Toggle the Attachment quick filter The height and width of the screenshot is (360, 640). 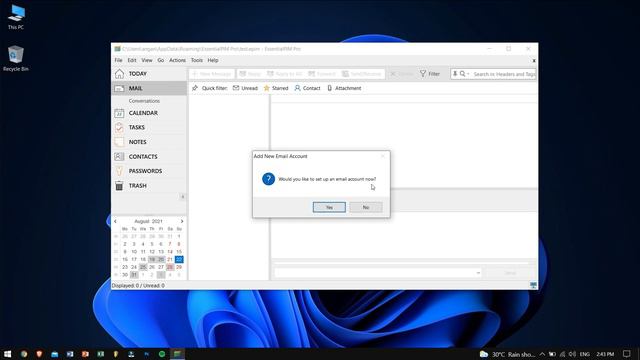pyautogui.click(x=344, y=88)
